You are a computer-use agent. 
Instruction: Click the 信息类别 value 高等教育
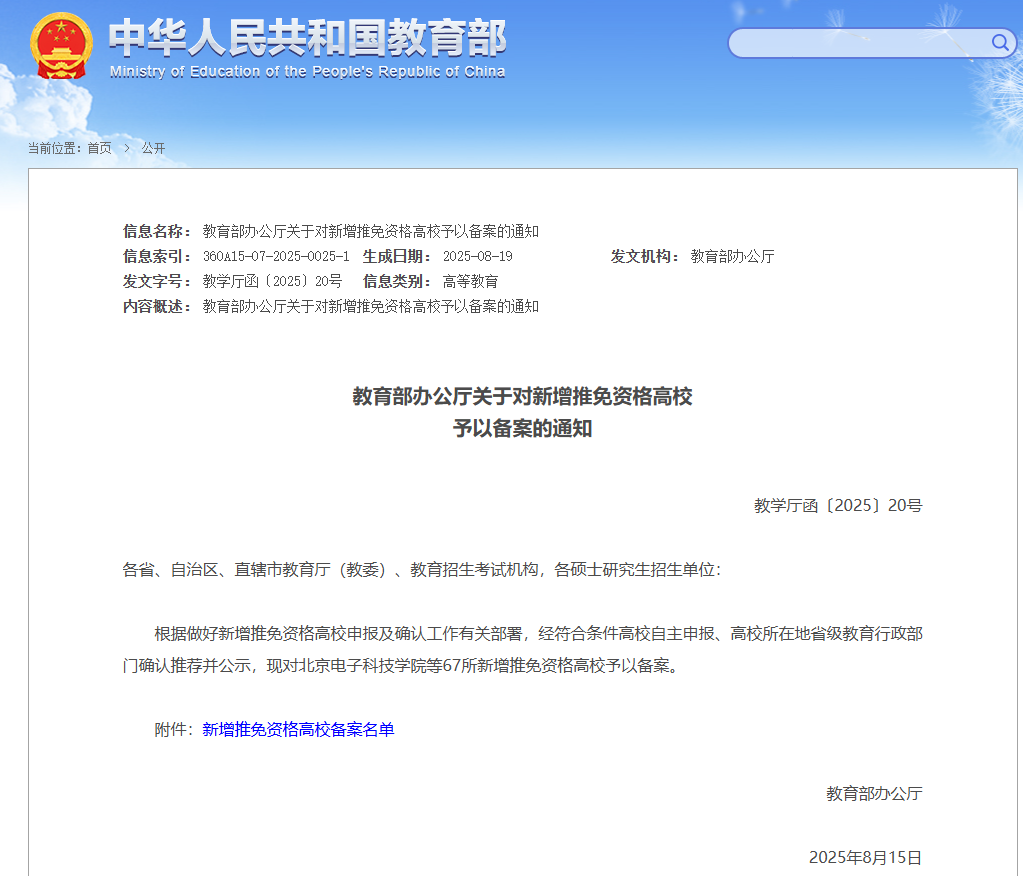pyautogui.click(x=470, y=282)
